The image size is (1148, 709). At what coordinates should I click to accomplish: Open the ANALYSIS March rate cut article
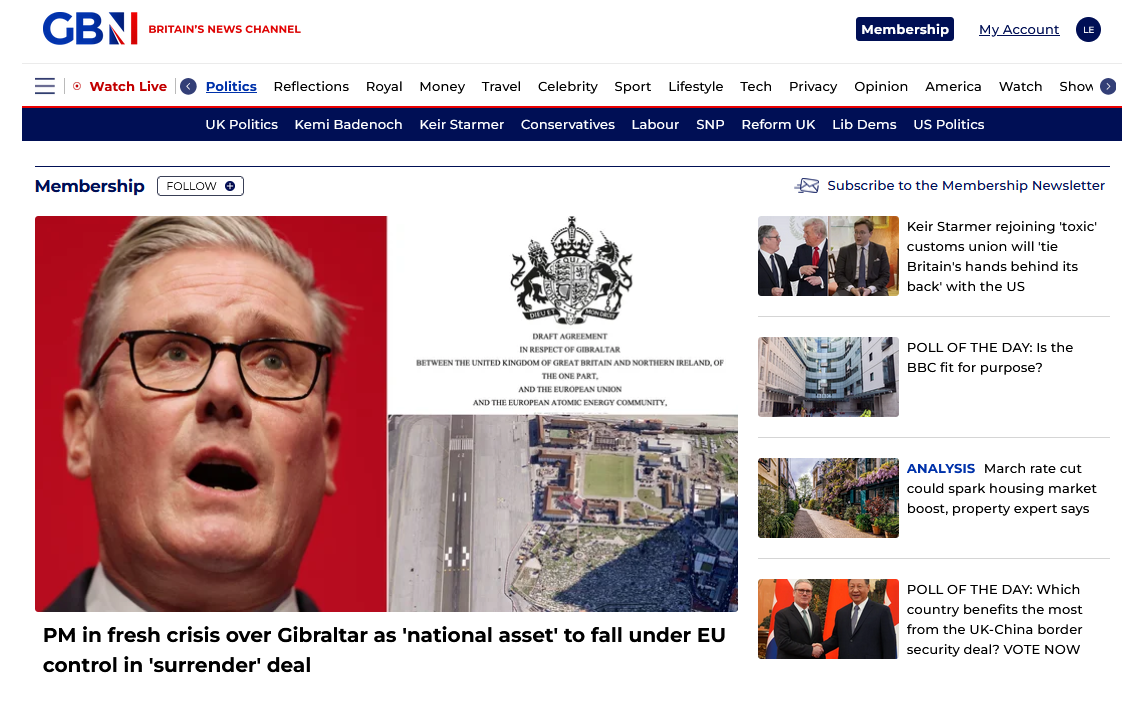click(x=1001, y=489)
